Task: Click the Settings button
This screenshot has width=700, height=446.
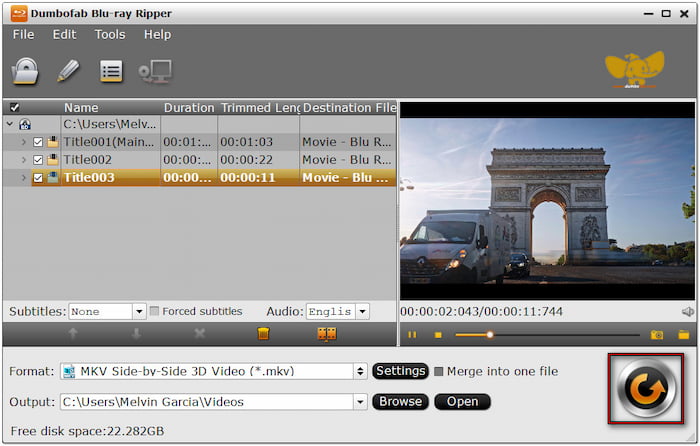Action: tap(400, 371)
